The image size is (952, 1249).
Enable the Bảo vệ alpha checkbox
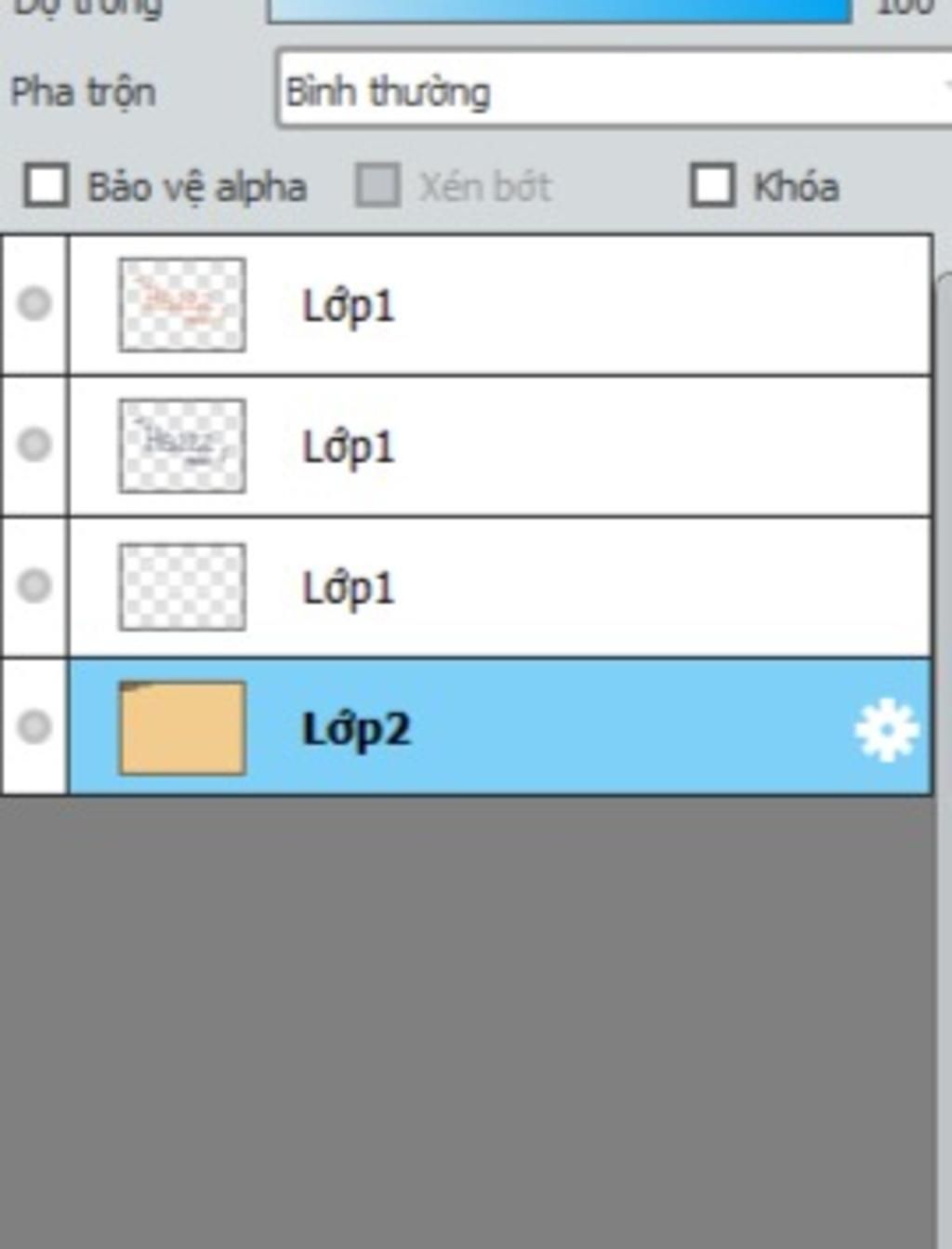[x=46, y=185]
